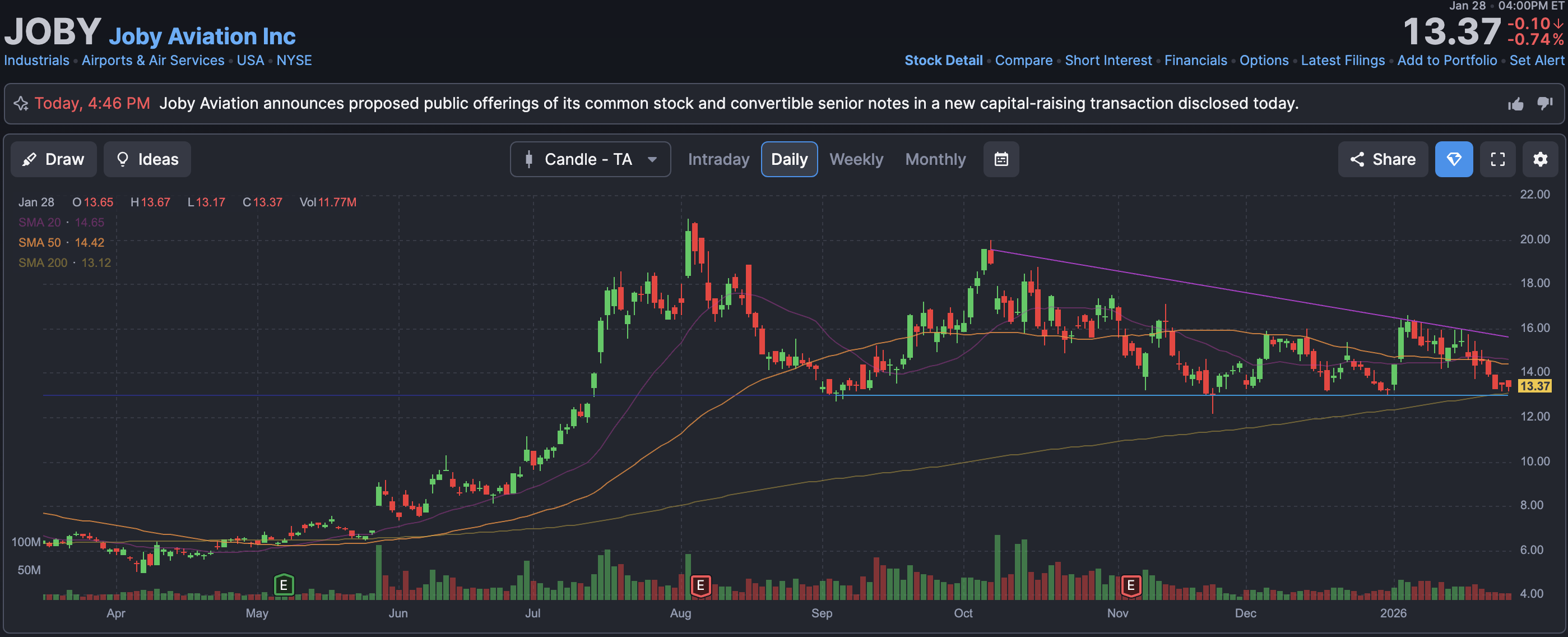Open the calendar date range icon
The image size is (1568, 637).
[1001, 160]
